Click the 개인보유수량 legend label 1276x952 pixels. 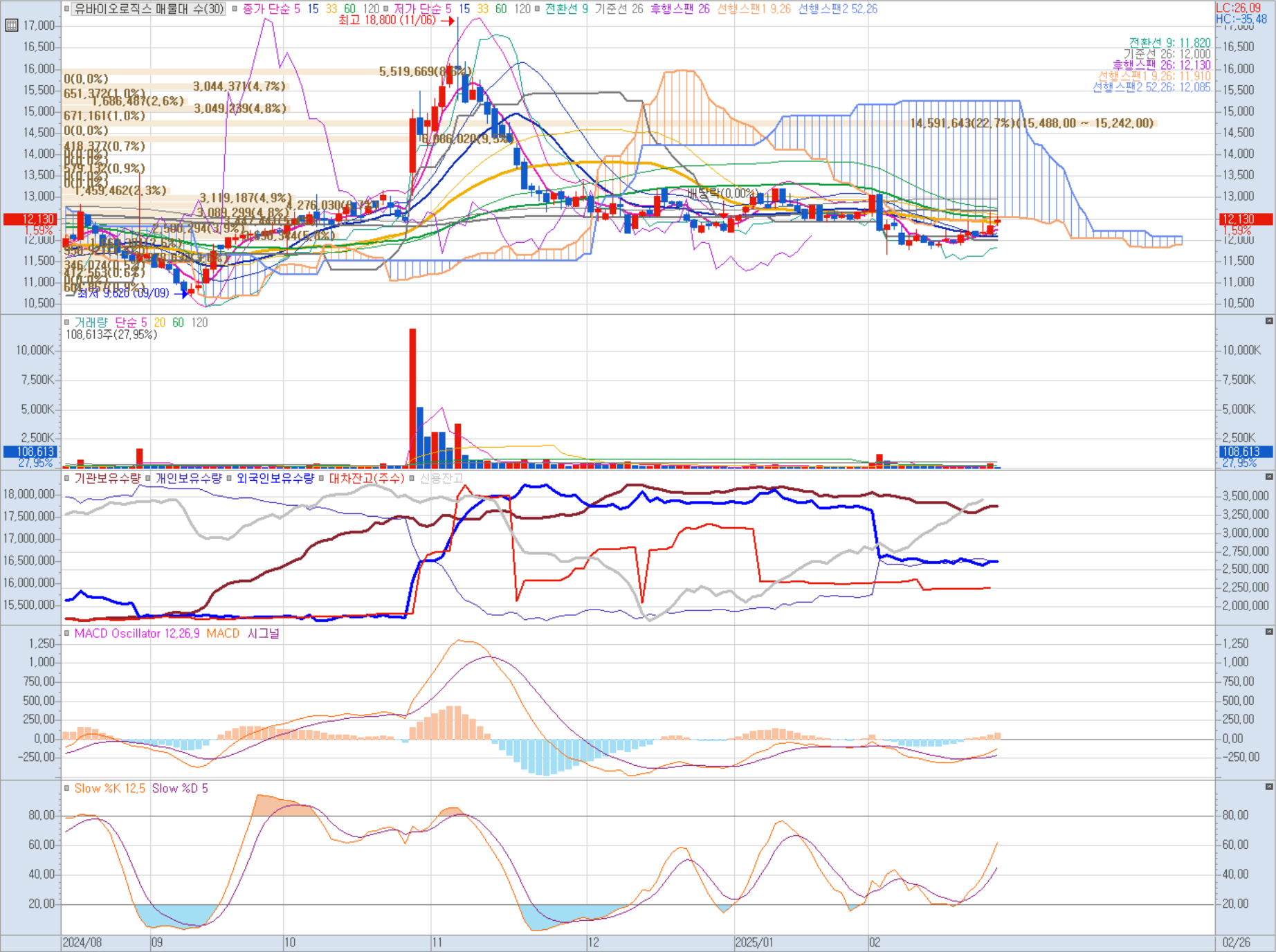coord(188,478)
